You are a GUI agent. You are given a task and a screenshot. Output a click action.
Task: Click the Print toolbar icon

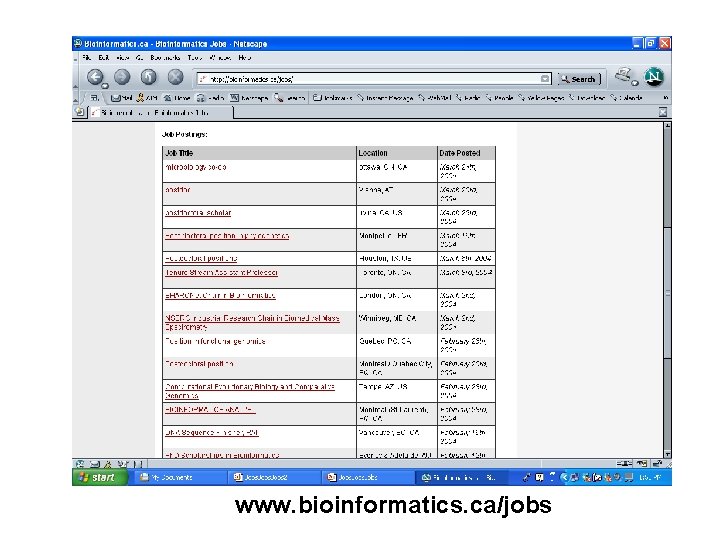click(x=623, y=75)
